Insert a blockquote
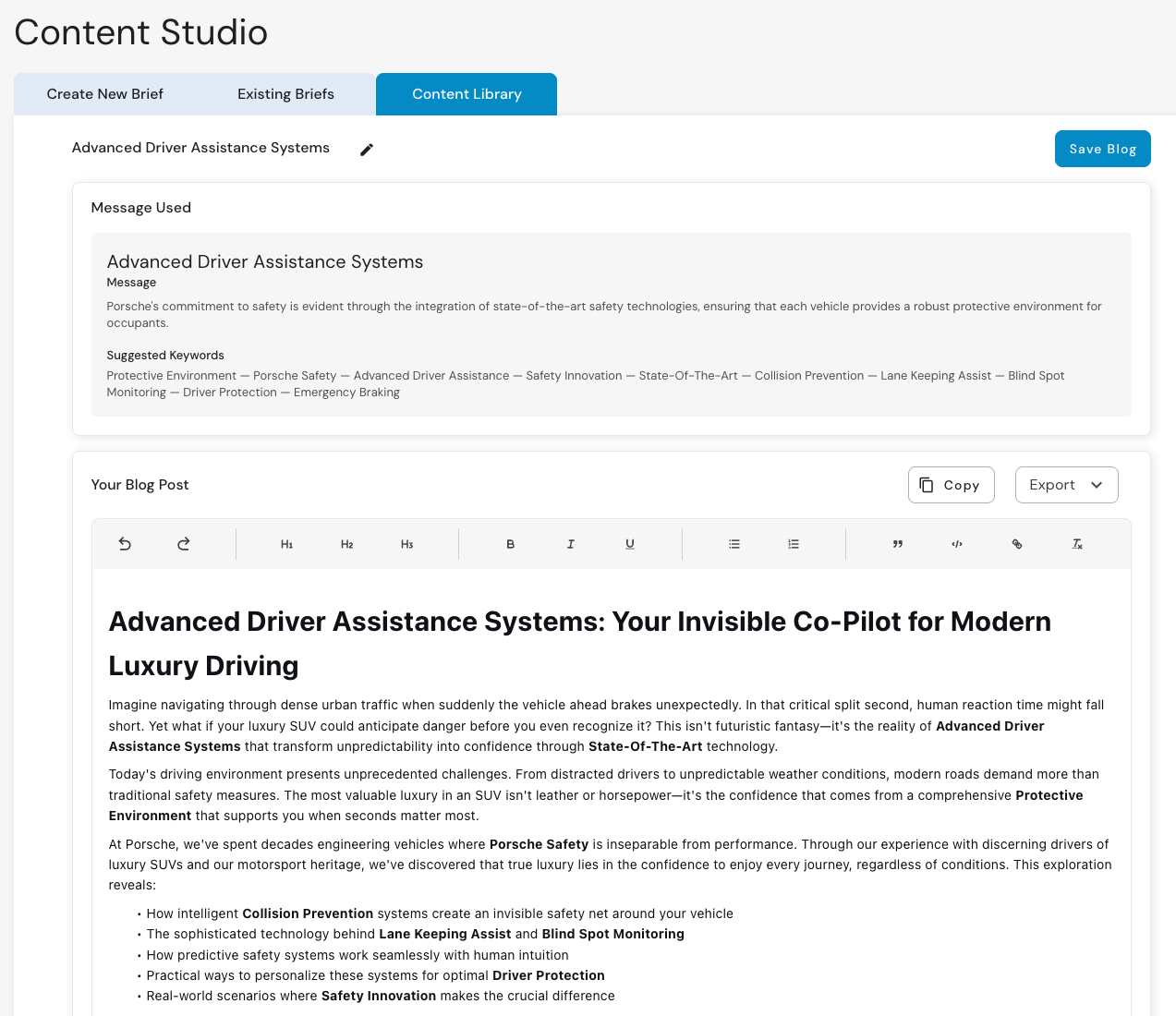 pyautogui.click(x=897, y=544)
